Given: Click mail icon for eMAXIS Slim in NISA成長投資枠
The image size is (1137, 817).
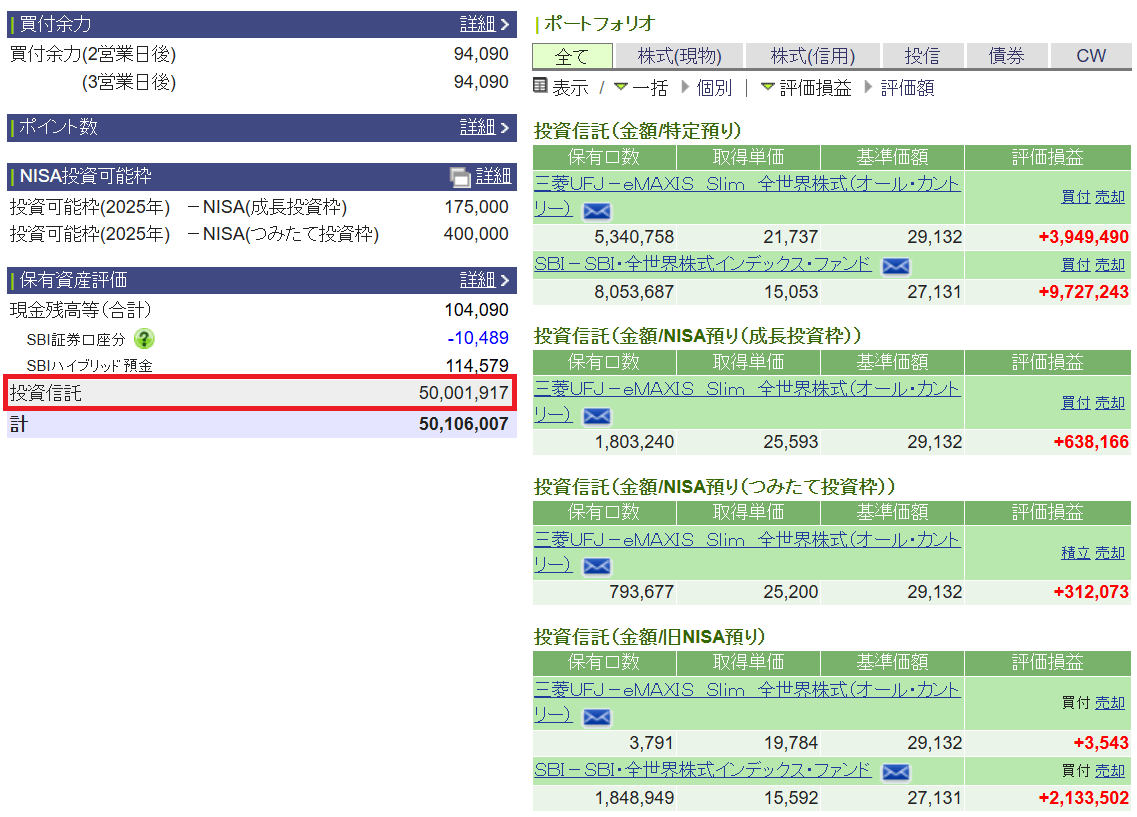Looking at the screenshot, I should (597, 416).
